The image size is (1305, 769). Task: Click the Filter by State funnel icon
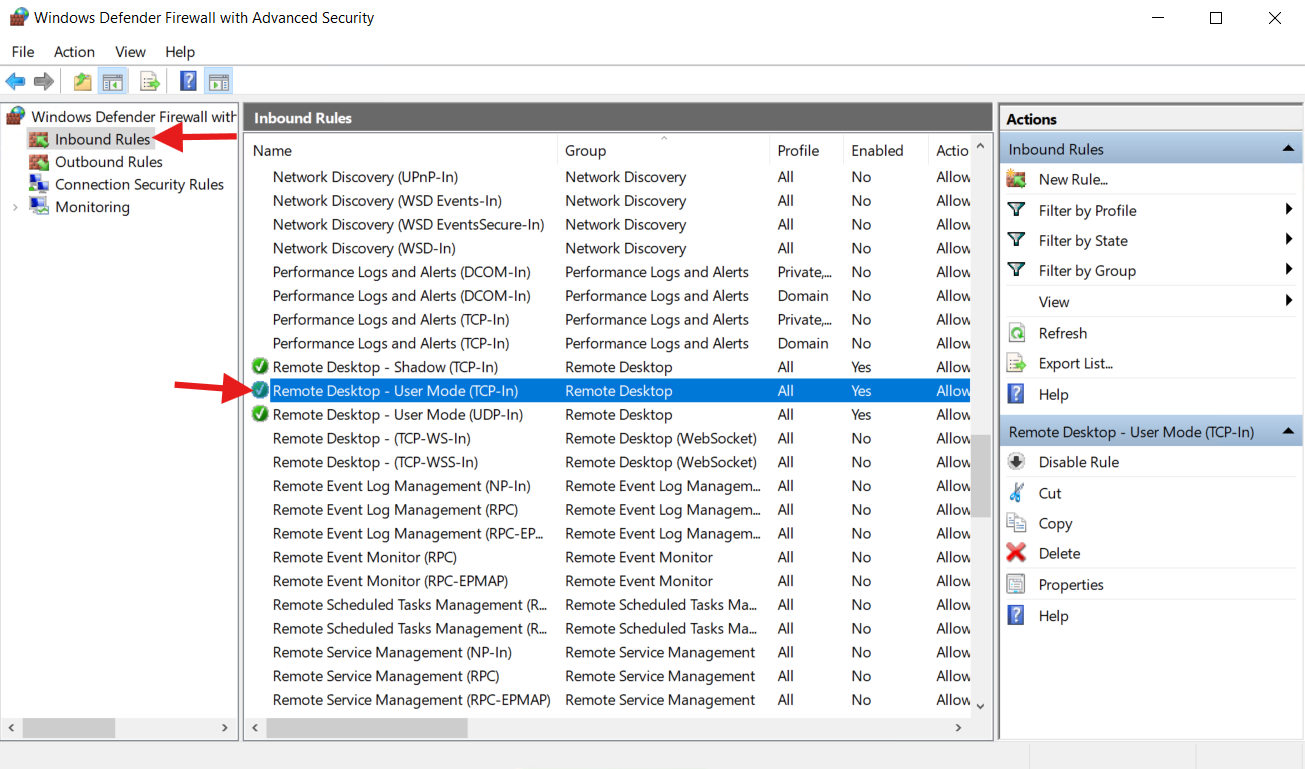[1016, 240]
